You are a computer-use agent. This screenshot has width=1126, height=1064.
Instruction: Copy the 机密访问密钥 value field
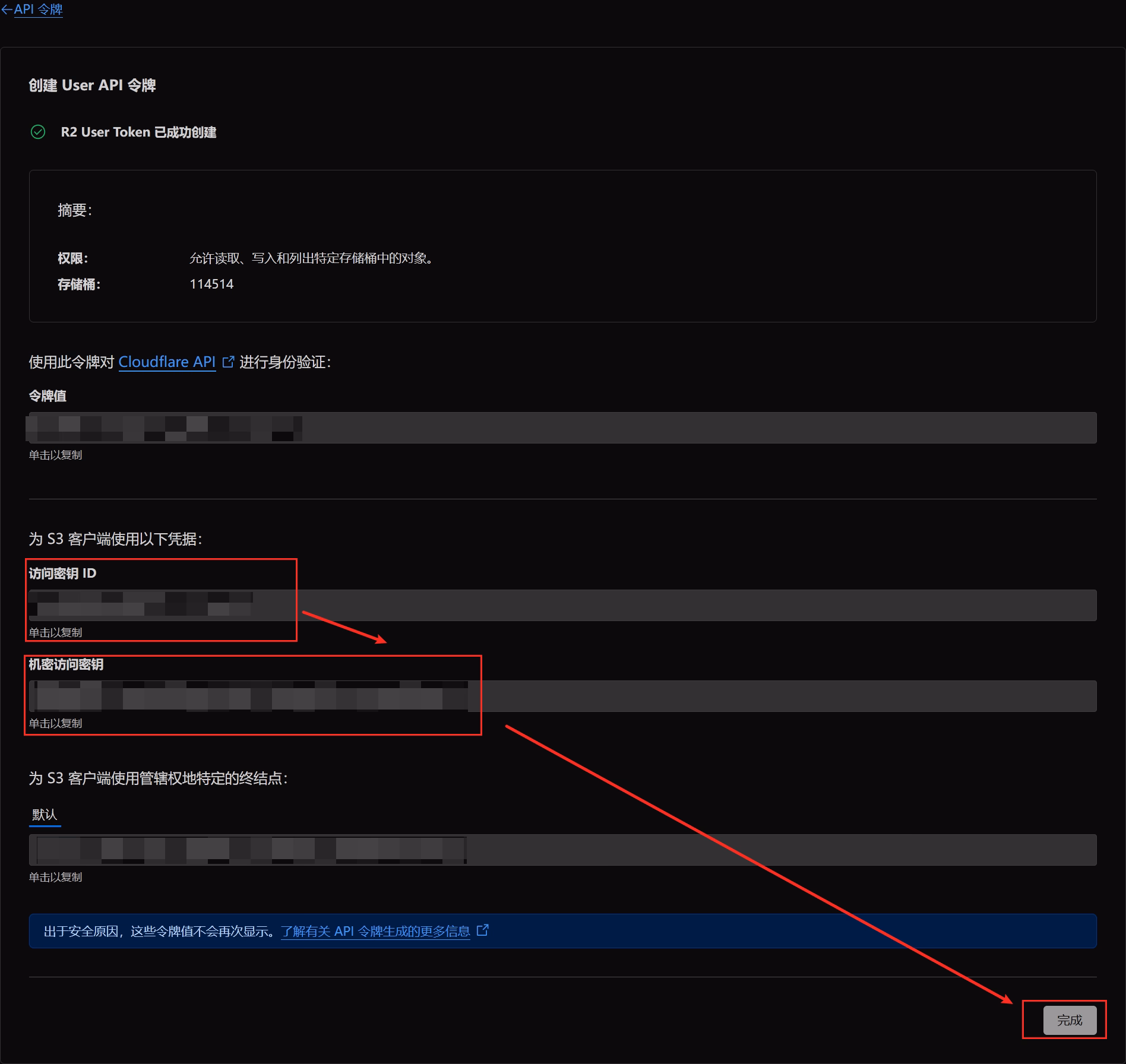(x=562, y=696)
